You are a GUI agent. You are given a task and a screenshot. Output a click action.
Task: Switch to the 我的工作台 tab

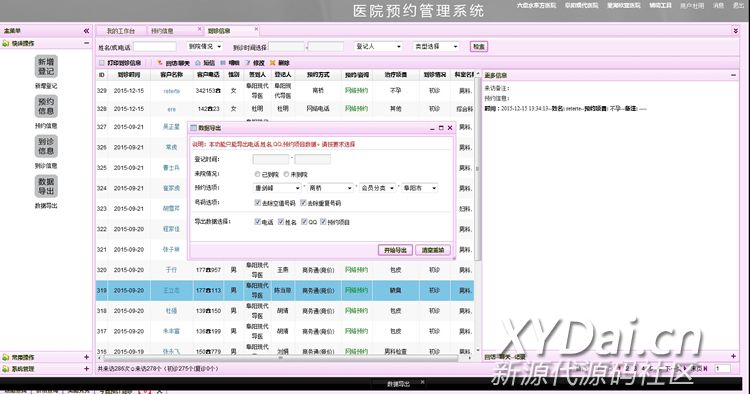pyautogui.click(x=121, y=31)
